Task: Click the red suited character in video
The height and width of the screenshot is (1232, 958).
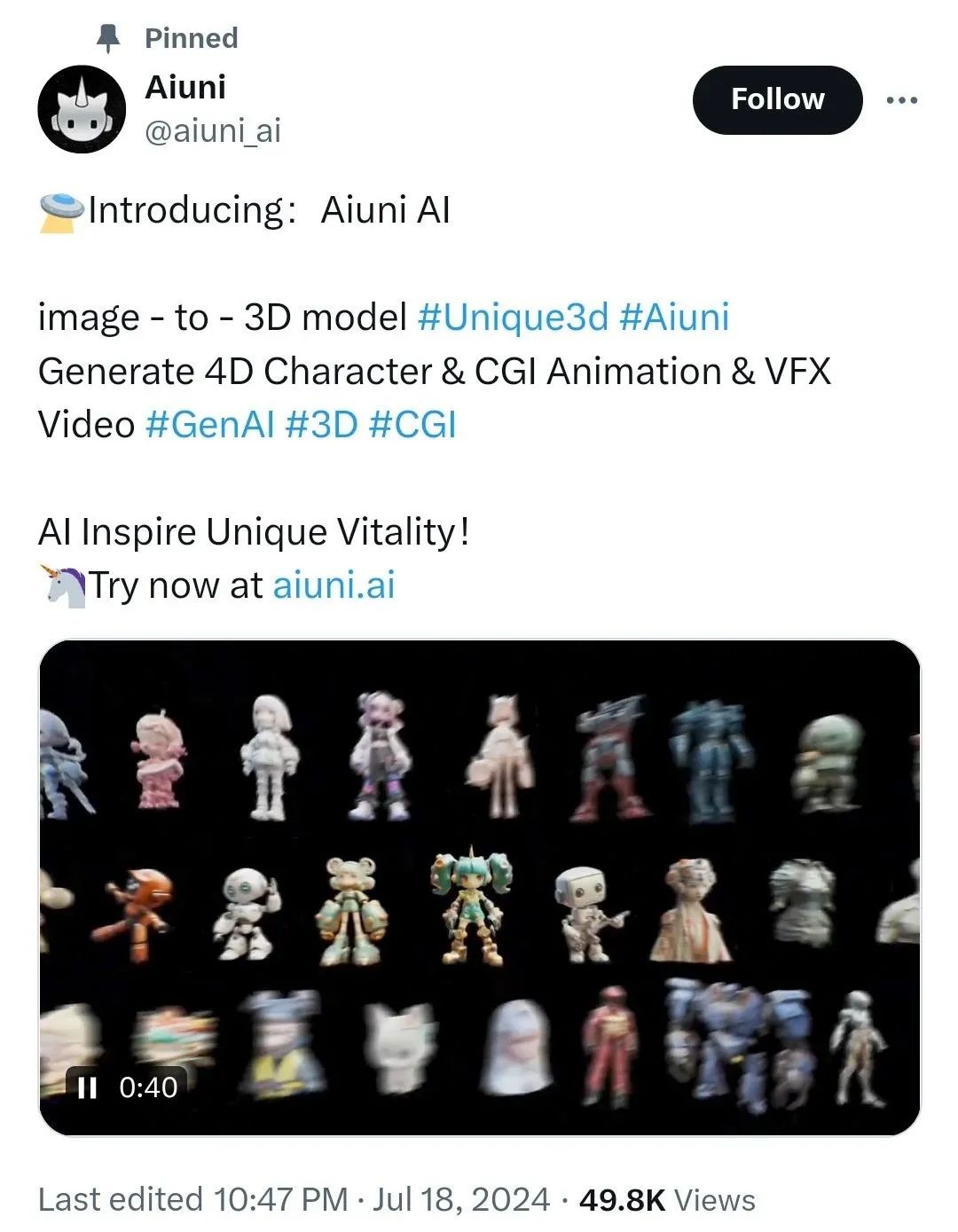Action: click(610, 1047)
